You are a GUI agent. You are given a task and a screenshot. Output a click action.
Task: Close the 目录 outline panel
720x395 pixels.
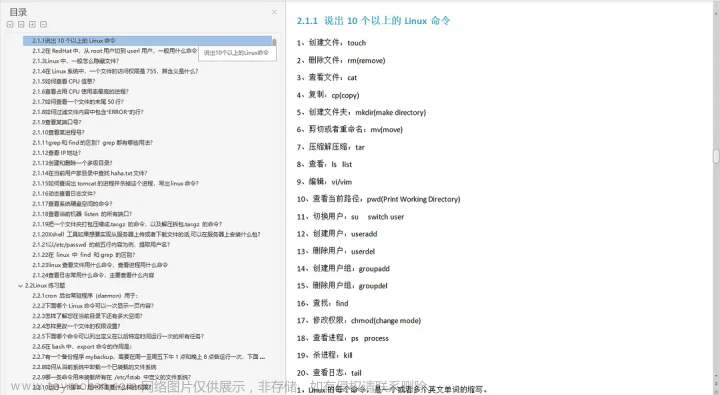(x=274, y=12)
